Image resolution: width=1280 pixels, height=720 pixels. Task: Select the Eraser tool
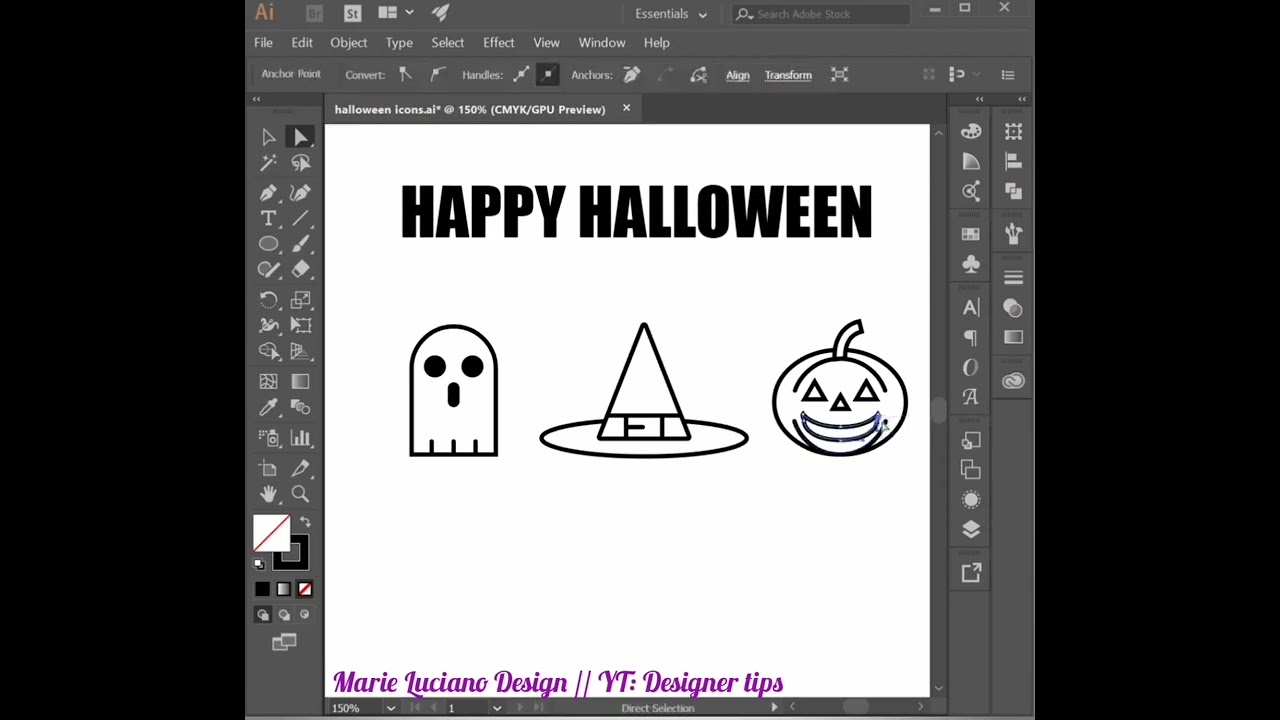click(x=300, y=269)
